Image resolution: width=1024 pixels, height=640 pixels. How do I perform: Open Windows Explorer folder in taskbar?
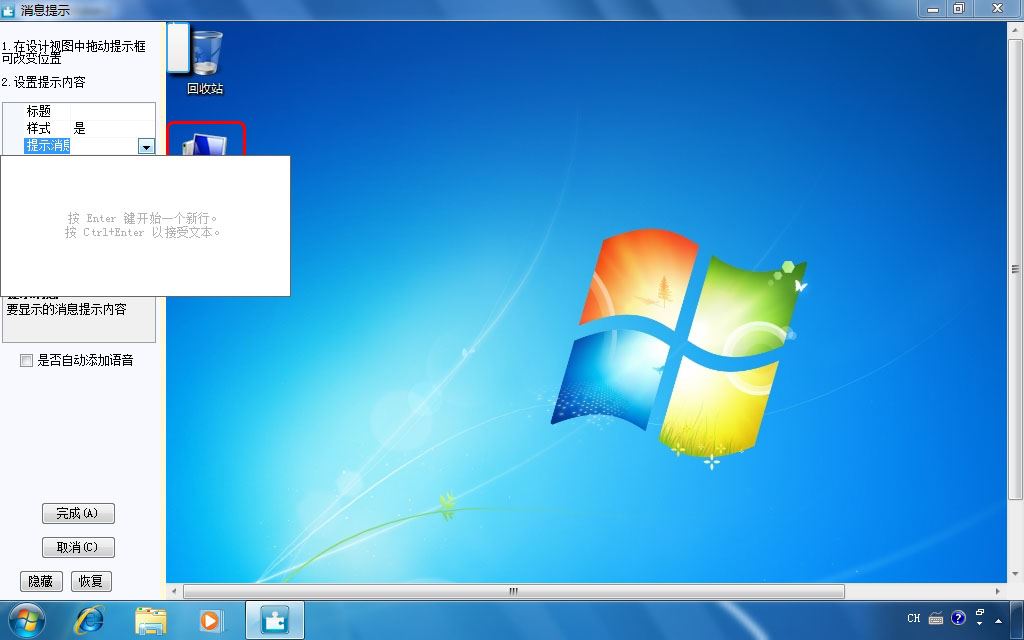(x=151, y=620)
